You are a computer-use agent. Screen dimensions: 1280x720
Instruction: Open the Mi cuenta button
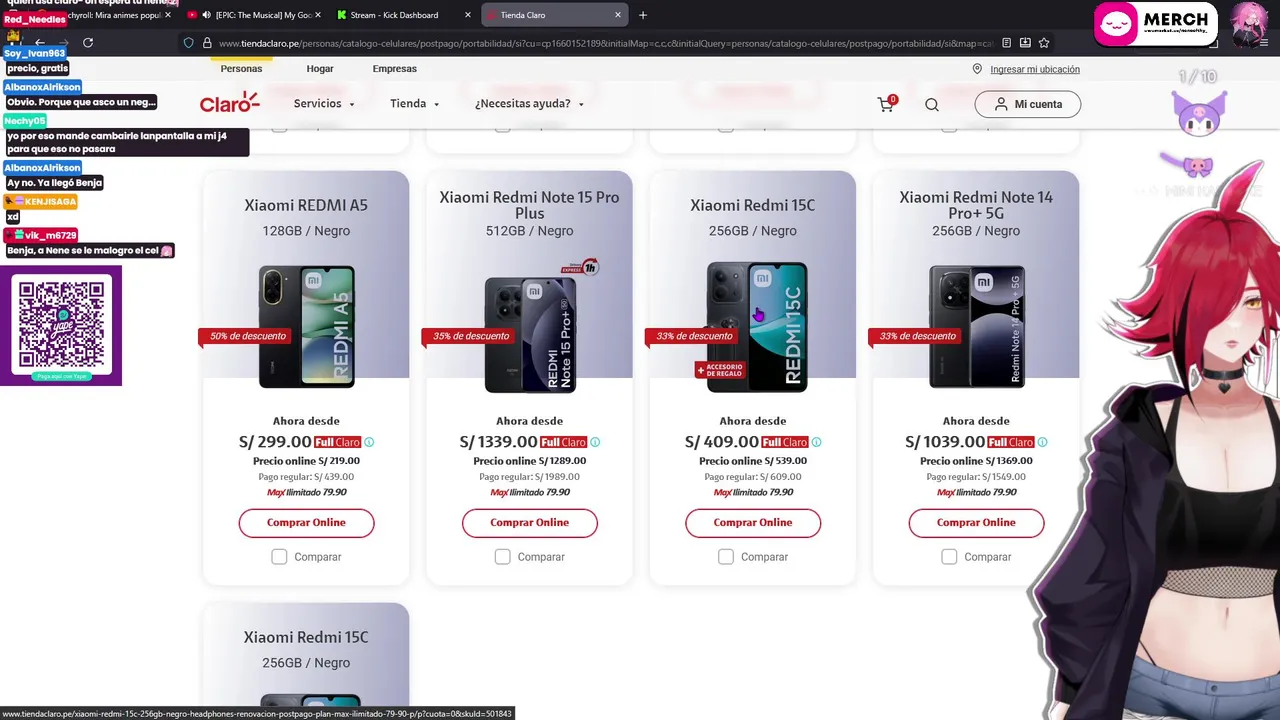coord(1028,104)
